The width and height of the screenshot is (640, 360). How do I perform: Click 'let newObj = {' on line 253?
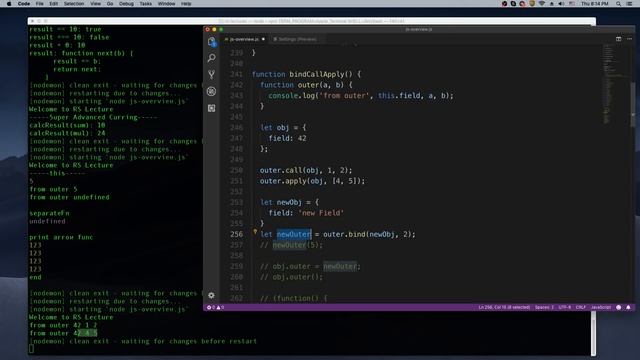(x=289, y=202)
